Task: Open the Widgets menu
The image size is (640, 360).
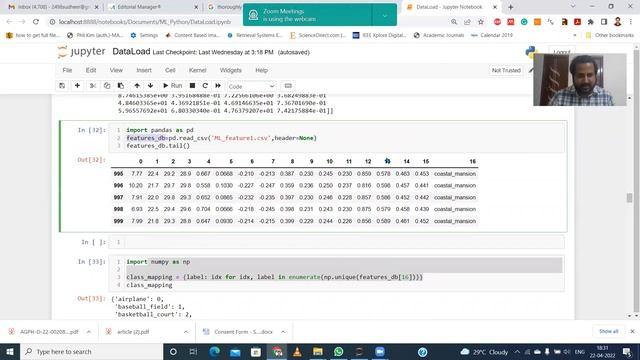Action: (x=231, y=70)
